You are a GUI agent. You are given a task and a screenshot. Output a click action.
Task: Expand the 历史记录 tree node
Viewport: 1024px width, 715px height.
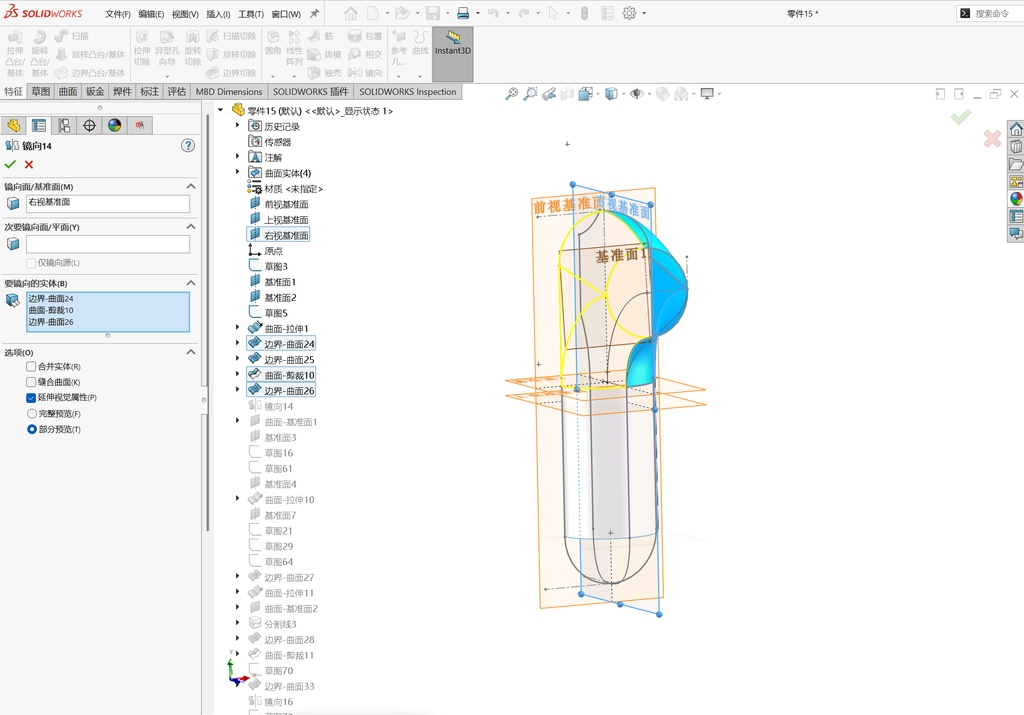pos(238,126)
